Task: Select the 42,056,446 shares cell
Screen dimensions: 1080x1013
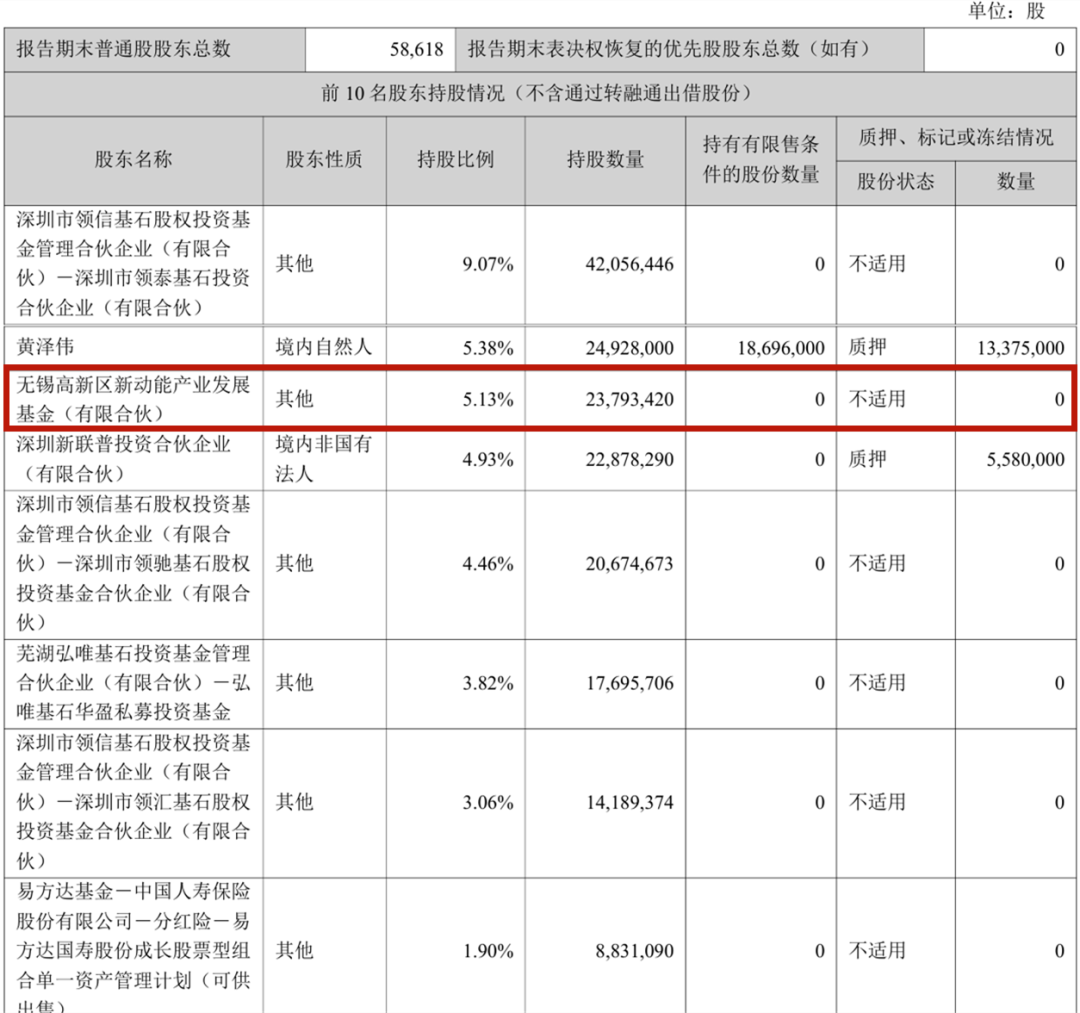Action: pos(629,264)
